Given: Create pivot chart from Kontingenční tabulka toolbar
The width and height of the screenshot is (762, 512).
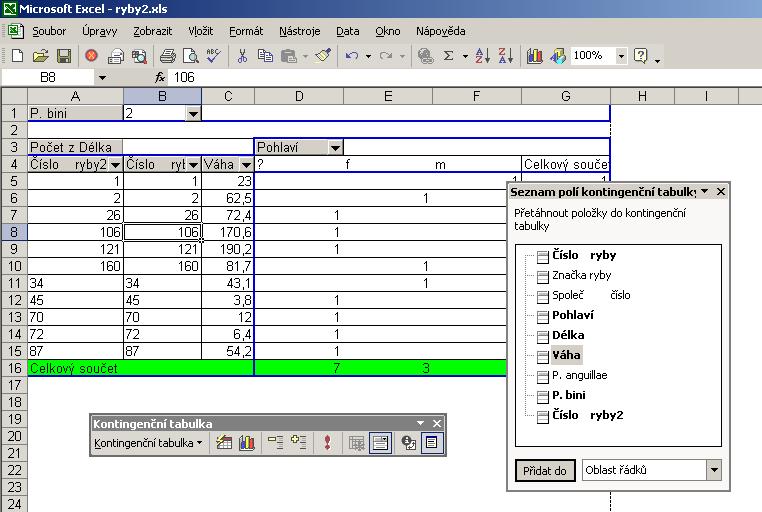Looking at the screenshot, I should 247,443.
